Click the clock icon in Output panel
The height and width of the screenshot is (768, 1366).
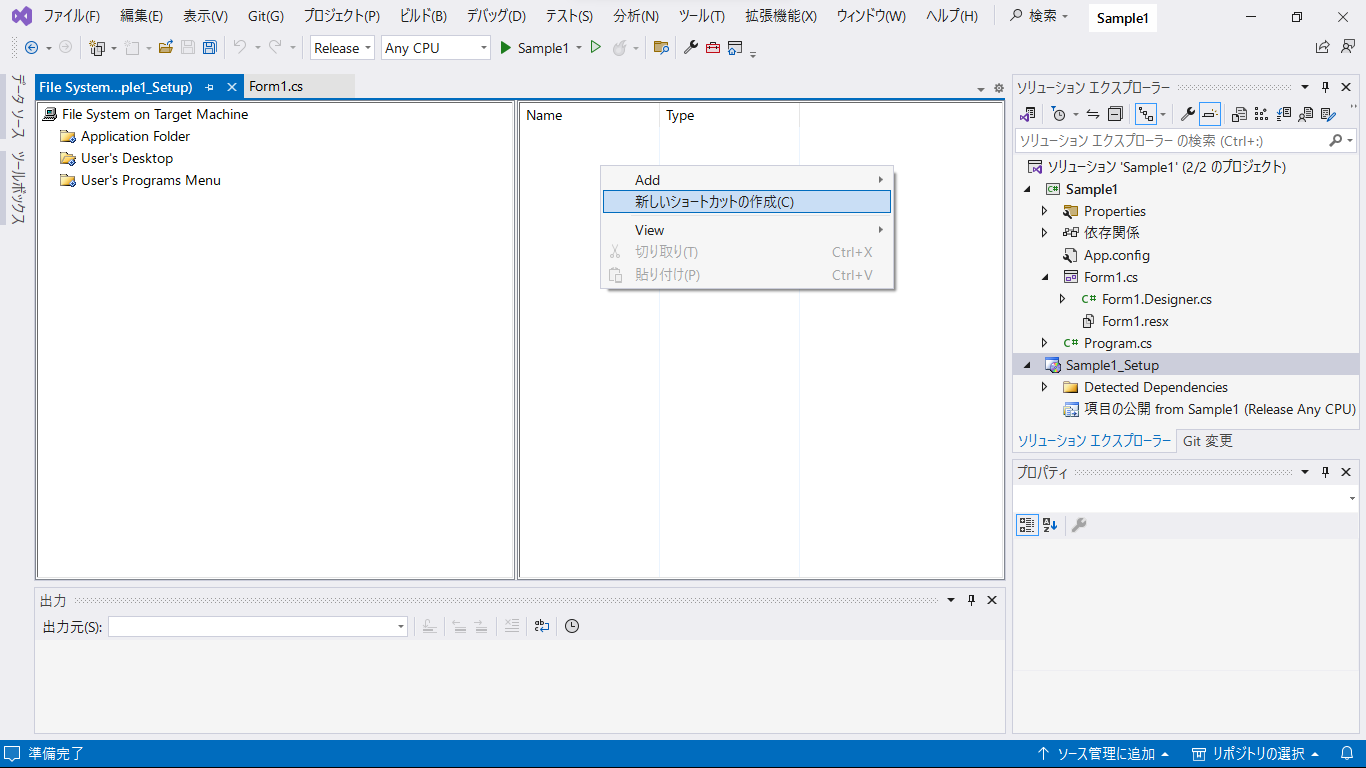pos(572,626)
